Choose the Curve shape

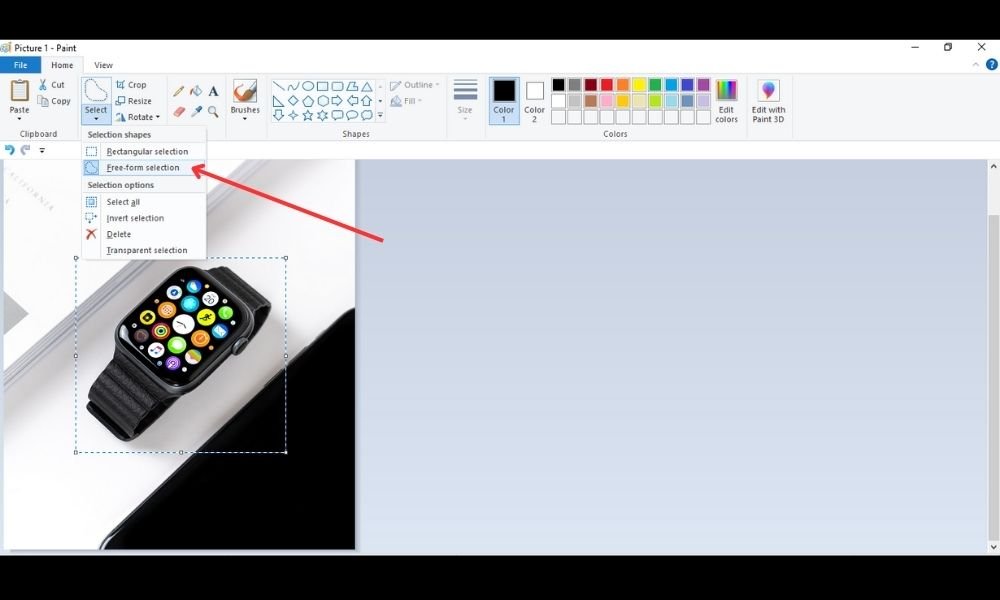(x=293, y=86)
